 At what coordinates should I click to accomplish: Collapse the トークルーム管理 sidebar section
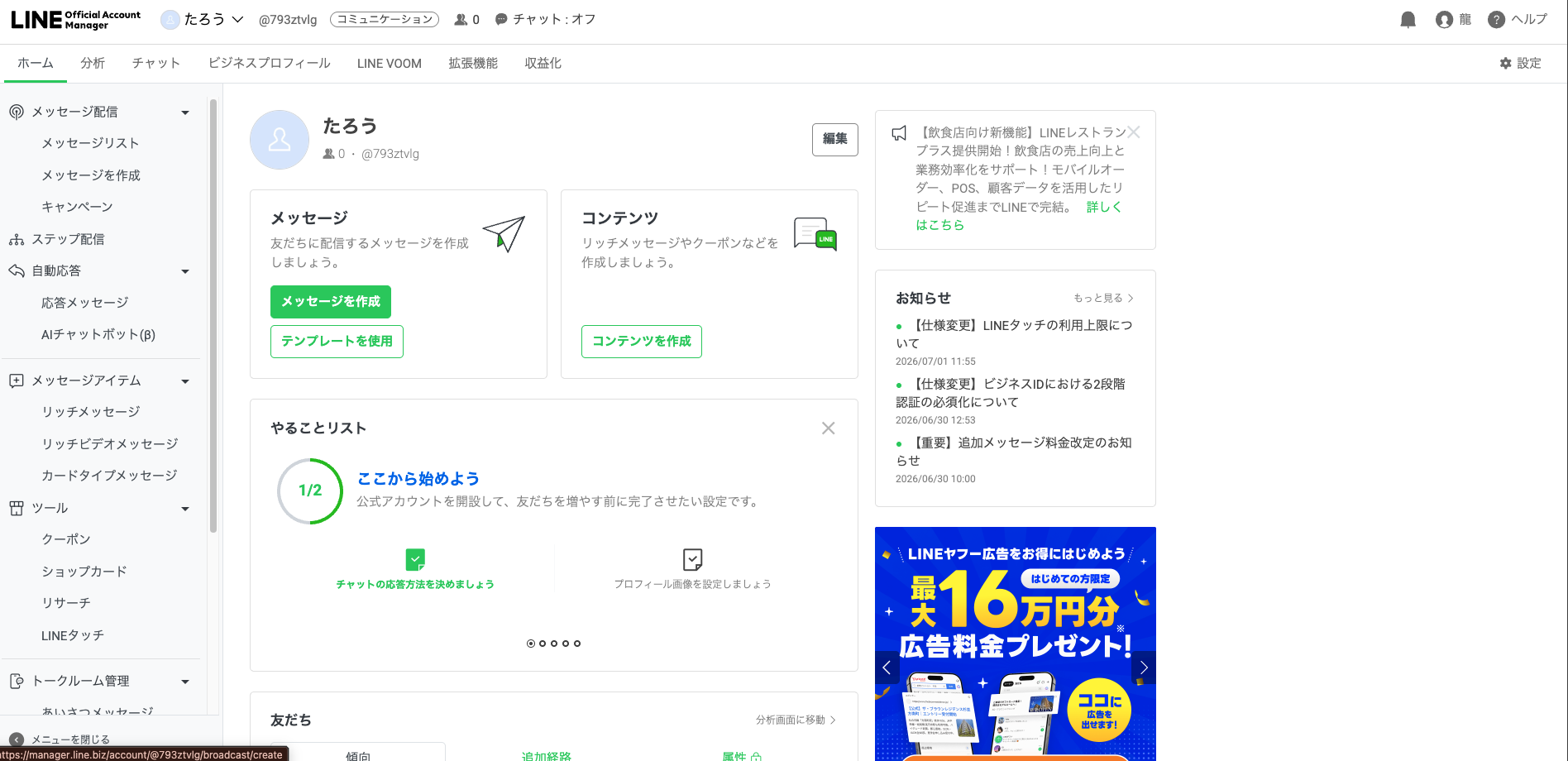click(185, 682)
